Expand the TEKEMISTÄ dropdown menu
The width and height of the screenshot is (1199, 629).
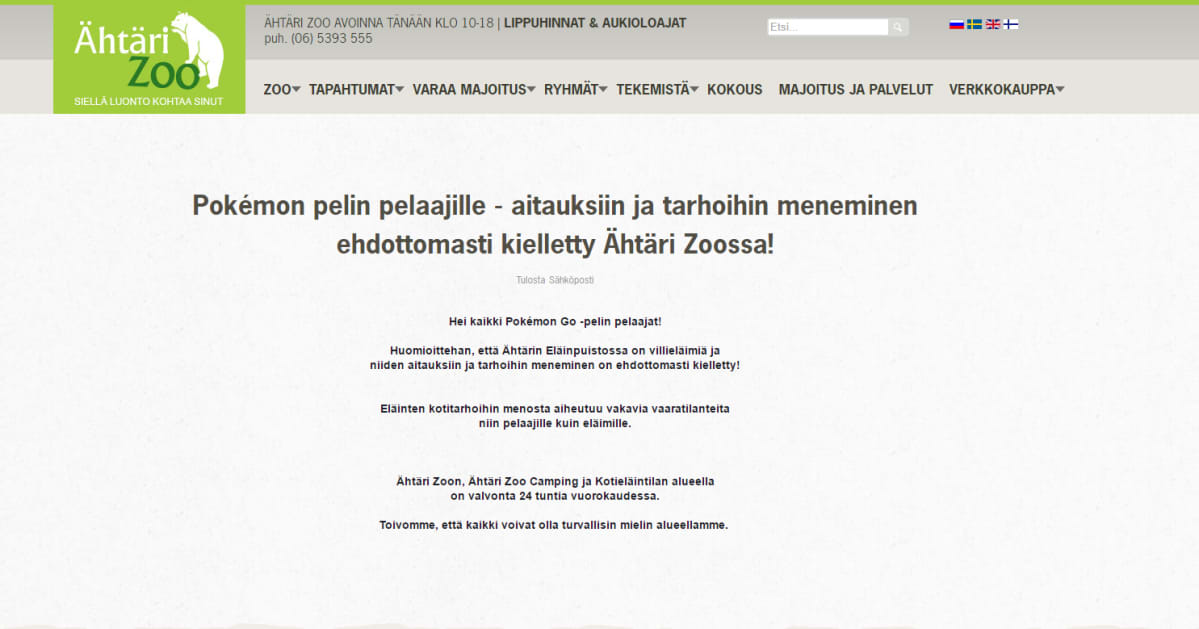pyautogui.click(x=656, y=89)
